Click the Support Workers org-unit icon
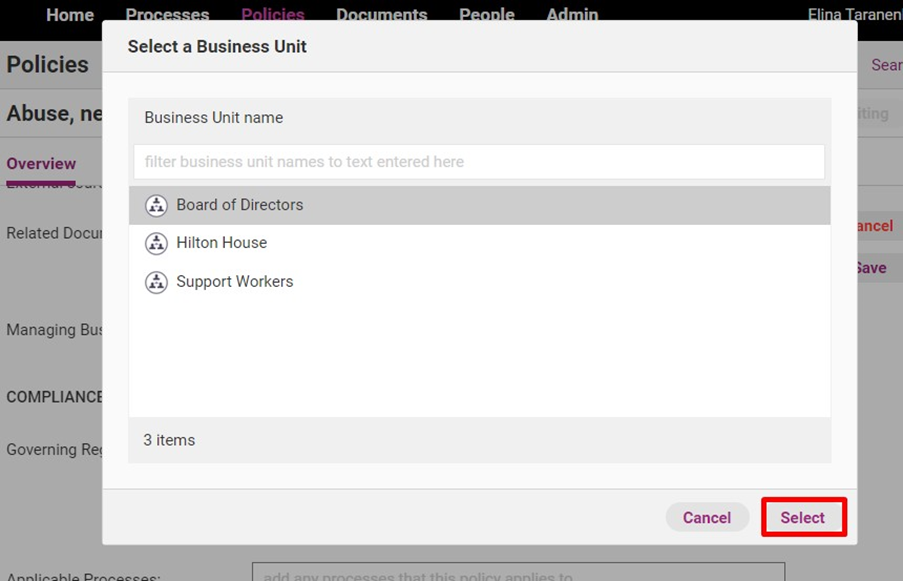 click(156, 282)
